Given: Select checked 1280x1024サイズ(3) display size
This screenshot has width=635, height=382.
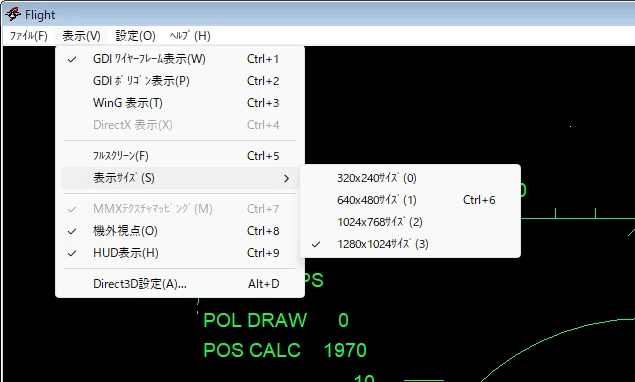Looking at the screenshot, I should pos(410,243).
